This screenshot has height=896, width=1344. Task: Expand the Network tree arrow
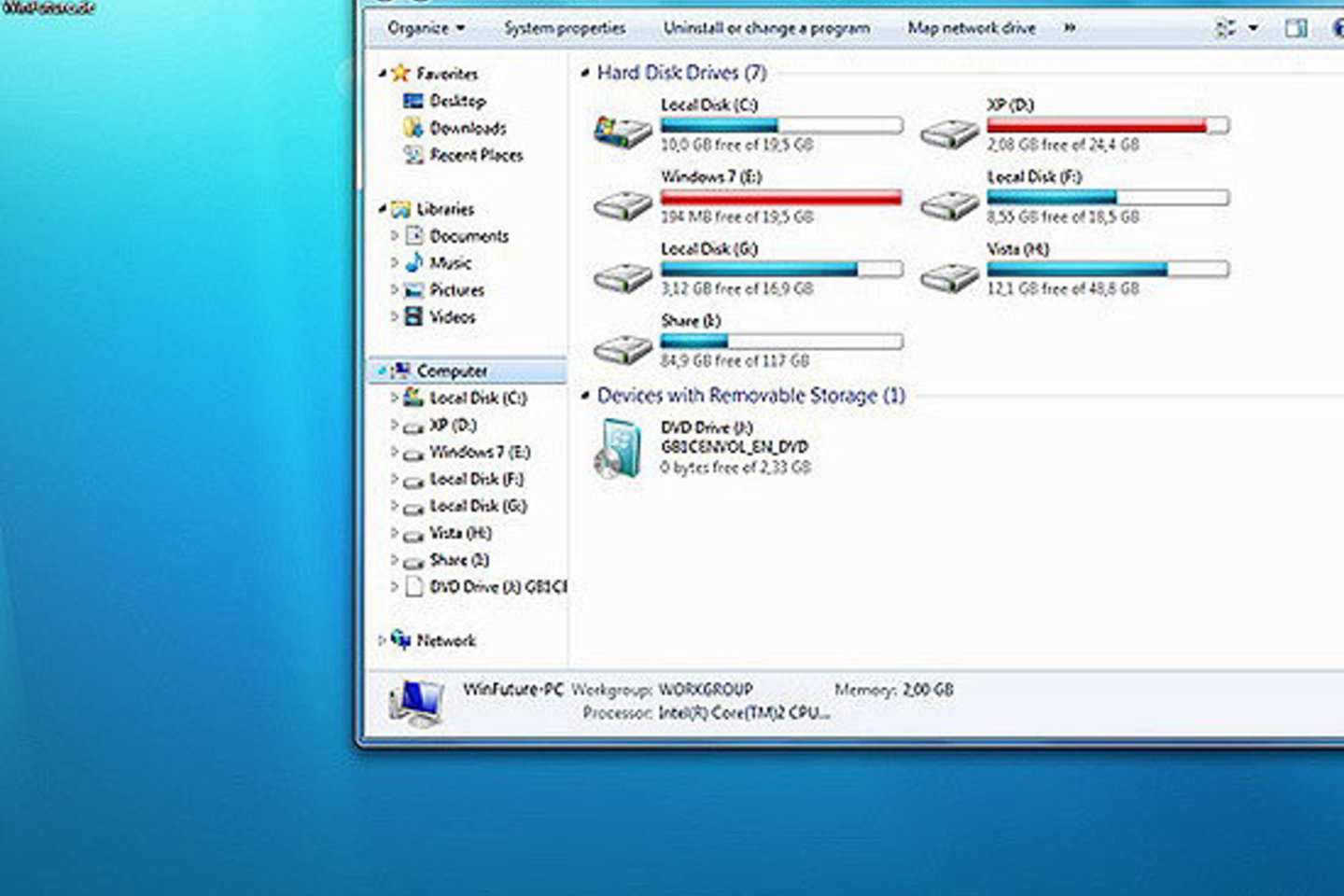pyautogui.click(x=381, y=640)
